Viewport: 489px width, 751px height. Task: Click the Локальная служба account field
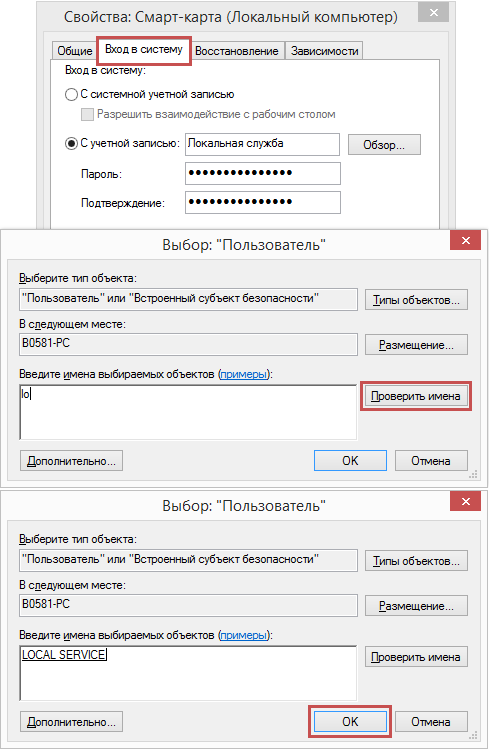click(x=262, y=144)
